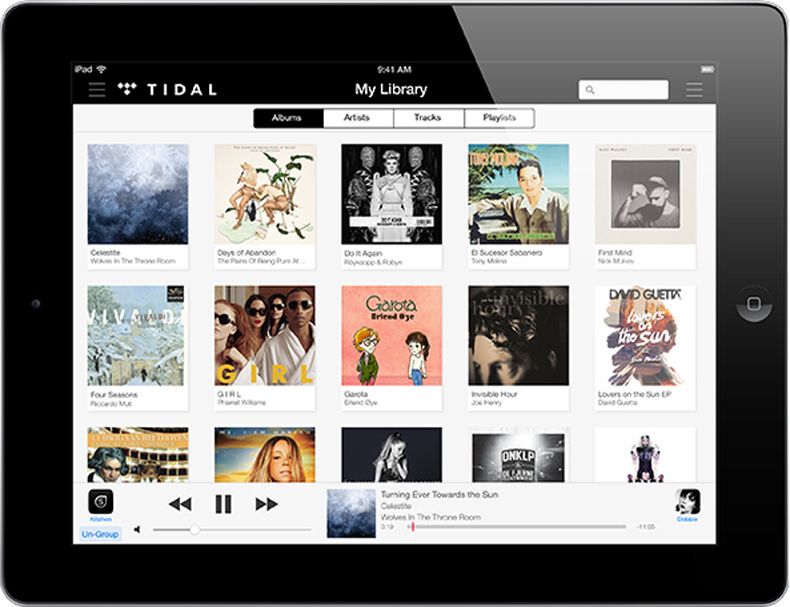Switch to the Playlists tab
The width and height of the screenshot is (790, 607).
[499, 118]
